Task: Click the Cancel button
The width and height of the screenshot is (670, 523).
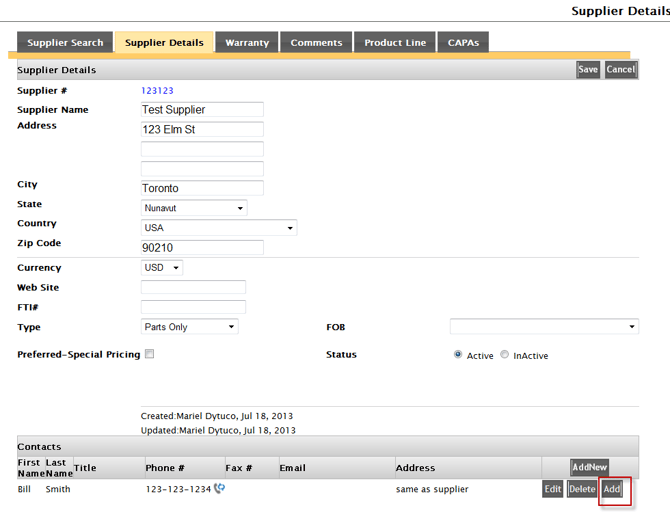Action: tap(620, 70)
